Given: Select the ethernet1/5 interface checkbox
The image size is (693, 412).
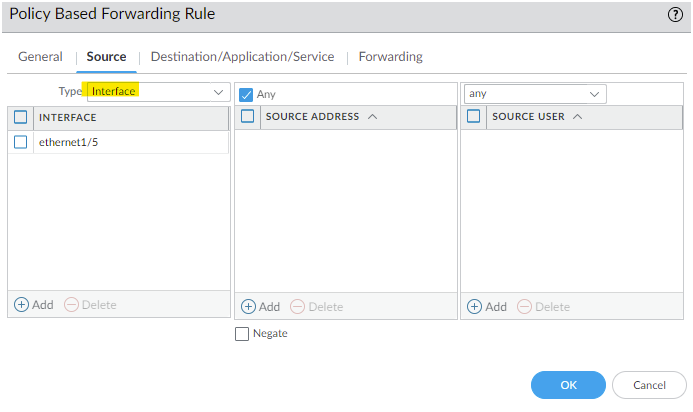Looking at the screenshot, I should point(21,142).
